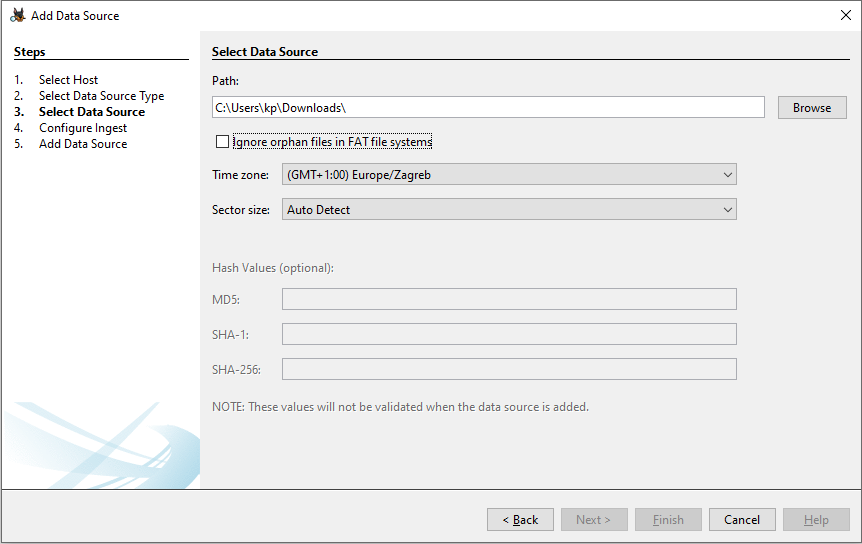This screenshot has width=862, height=544.
Task: Click inside the Path text field
Action: (x=487, y=108)
